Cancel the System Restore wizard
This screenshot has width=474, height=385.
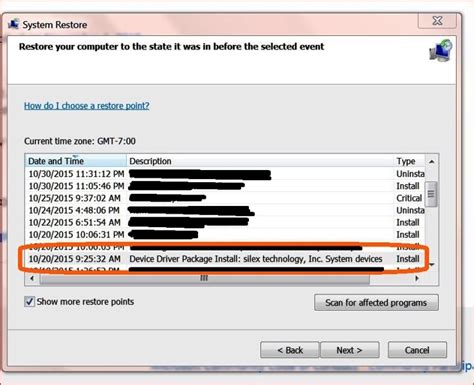[x=417, y=350]
